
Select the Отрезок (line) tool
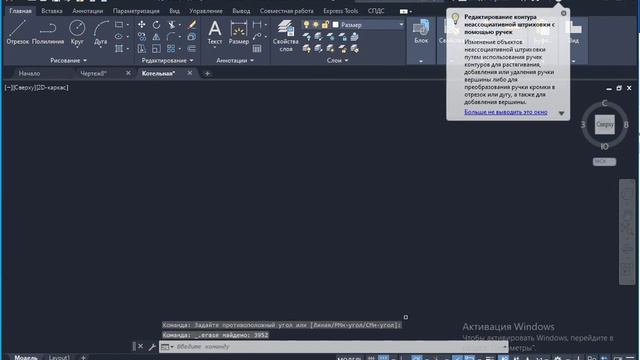point(18,32)
